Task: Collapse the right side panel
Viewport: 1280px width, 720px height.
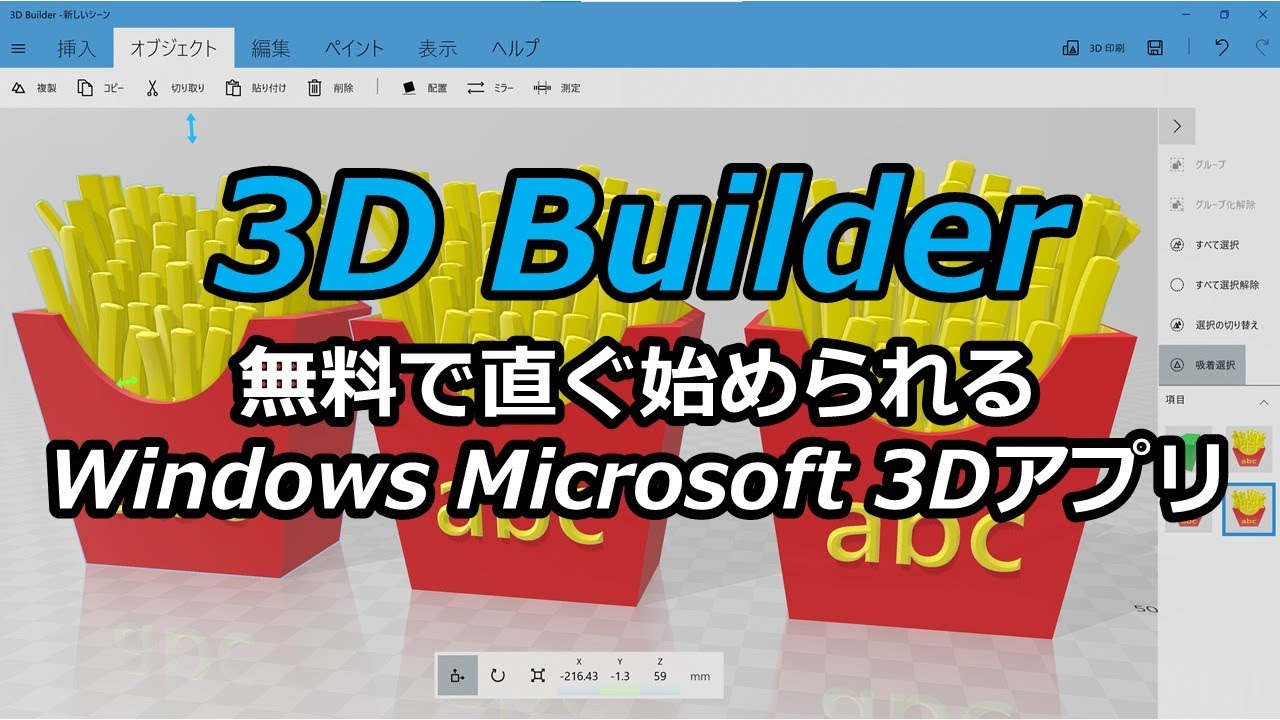Action: click(x=1177, y=126)
